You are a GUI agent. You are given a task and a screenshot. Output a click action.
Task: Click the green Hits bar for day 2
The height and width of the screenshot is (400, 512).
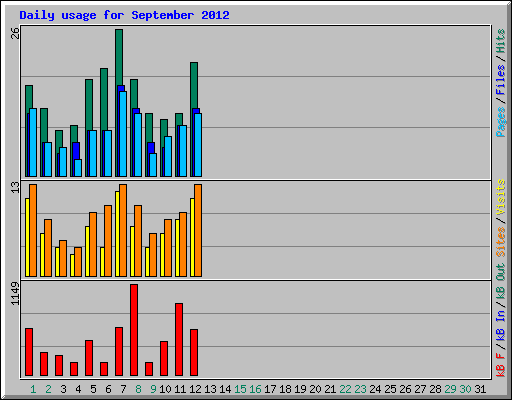[44, 125]
